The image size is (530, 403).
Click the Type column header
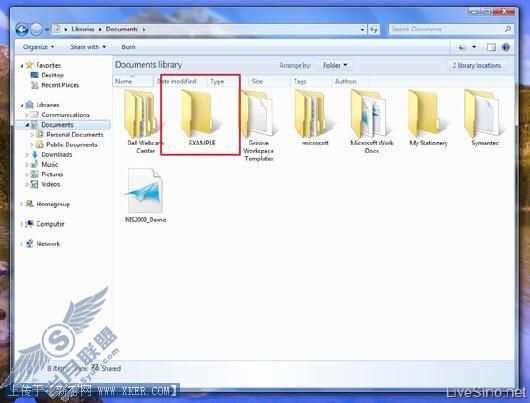coord(217,81)
